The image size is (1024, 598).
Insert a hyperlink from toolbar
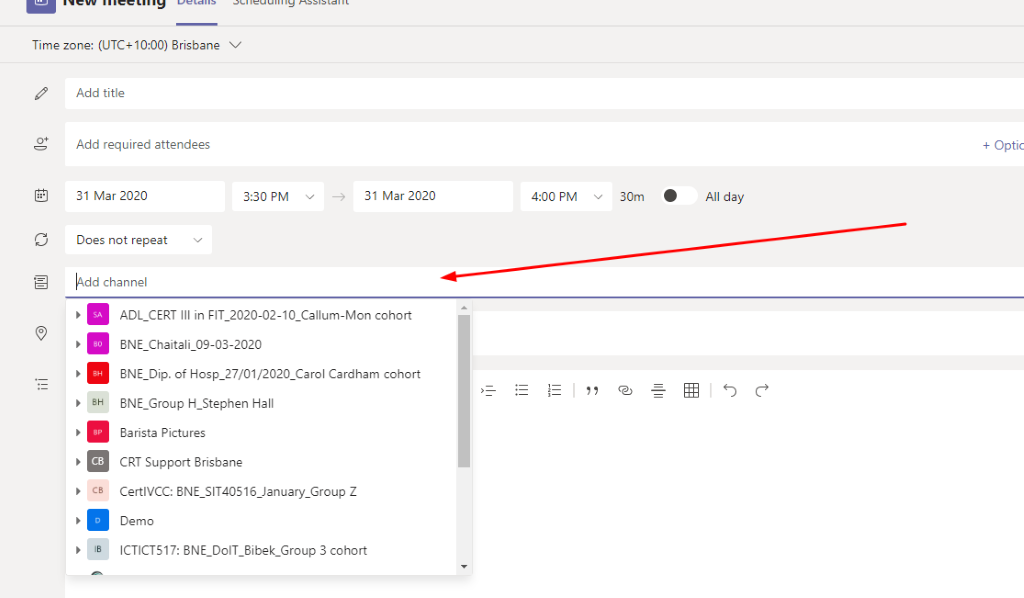coord(625,390)
